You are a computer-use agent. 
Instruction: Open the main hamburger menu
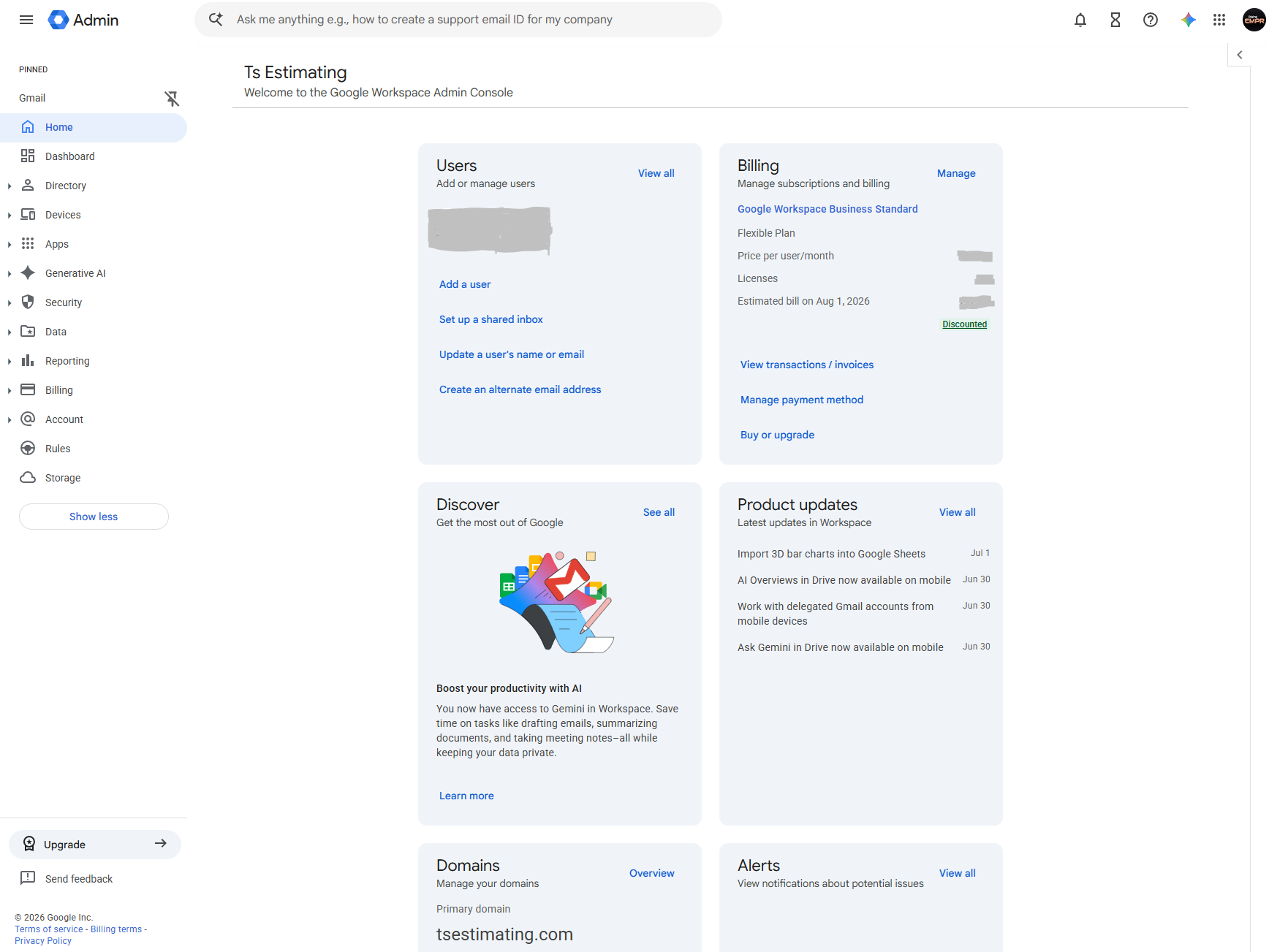26,20
